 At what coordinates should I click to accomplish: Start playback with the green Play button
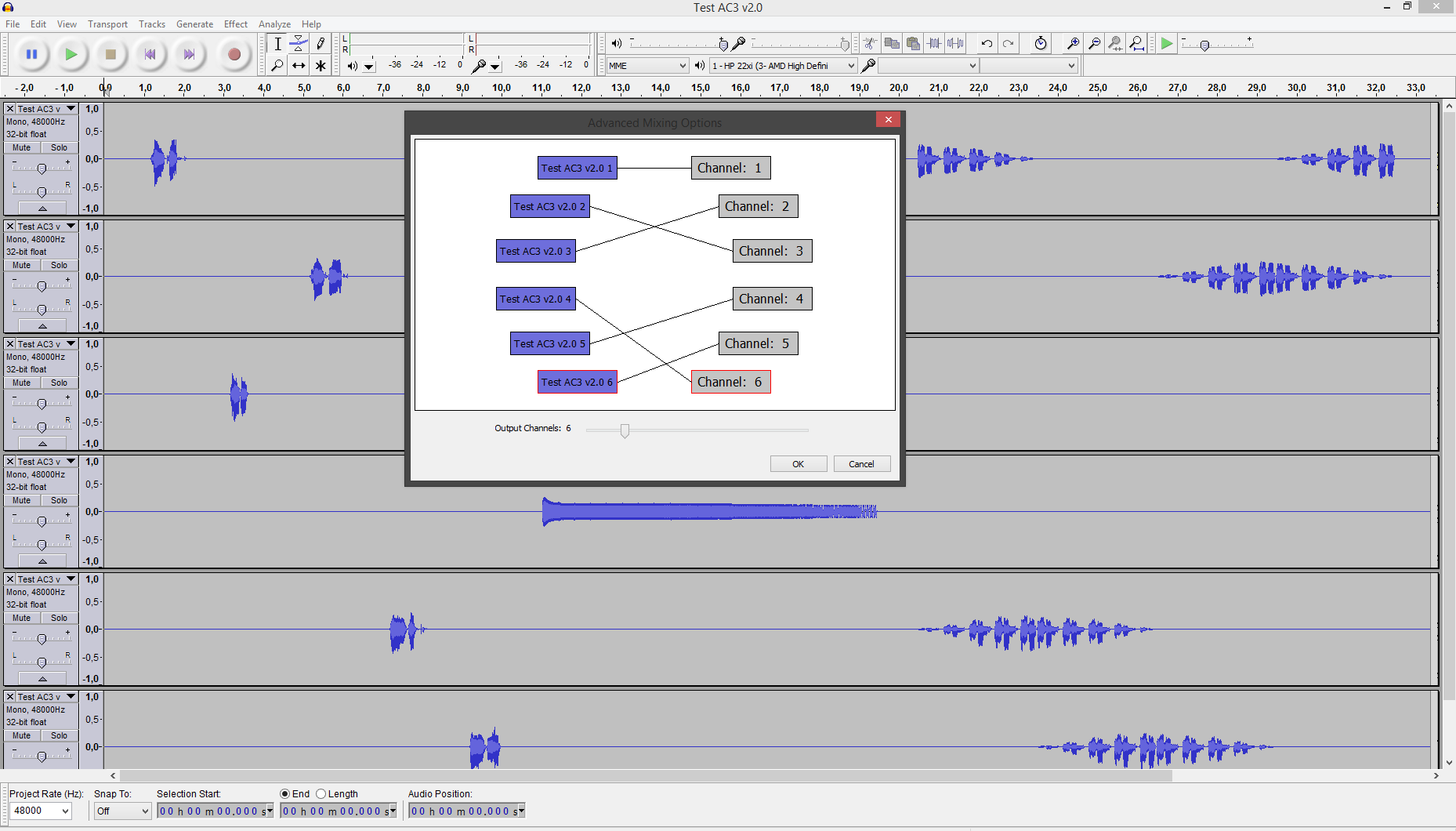click(x=71, y=54)
